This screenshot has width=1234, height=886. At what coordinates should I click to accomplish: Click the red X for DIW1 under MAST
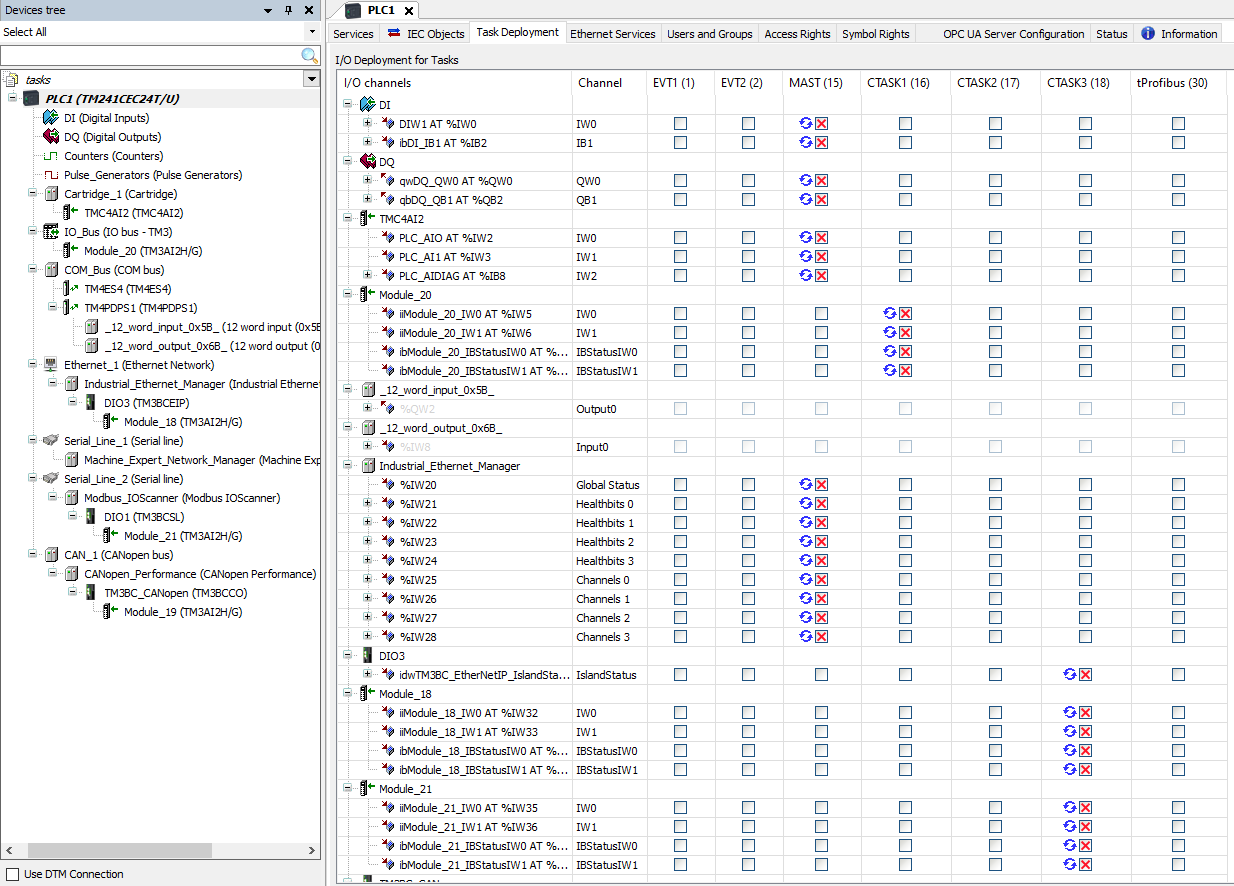[822, 124]
